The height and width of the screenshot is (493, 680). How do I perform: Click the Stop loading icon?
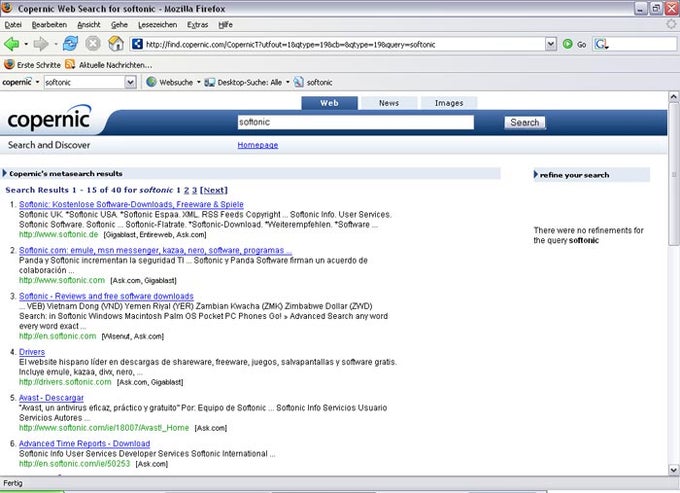point(93,44)
